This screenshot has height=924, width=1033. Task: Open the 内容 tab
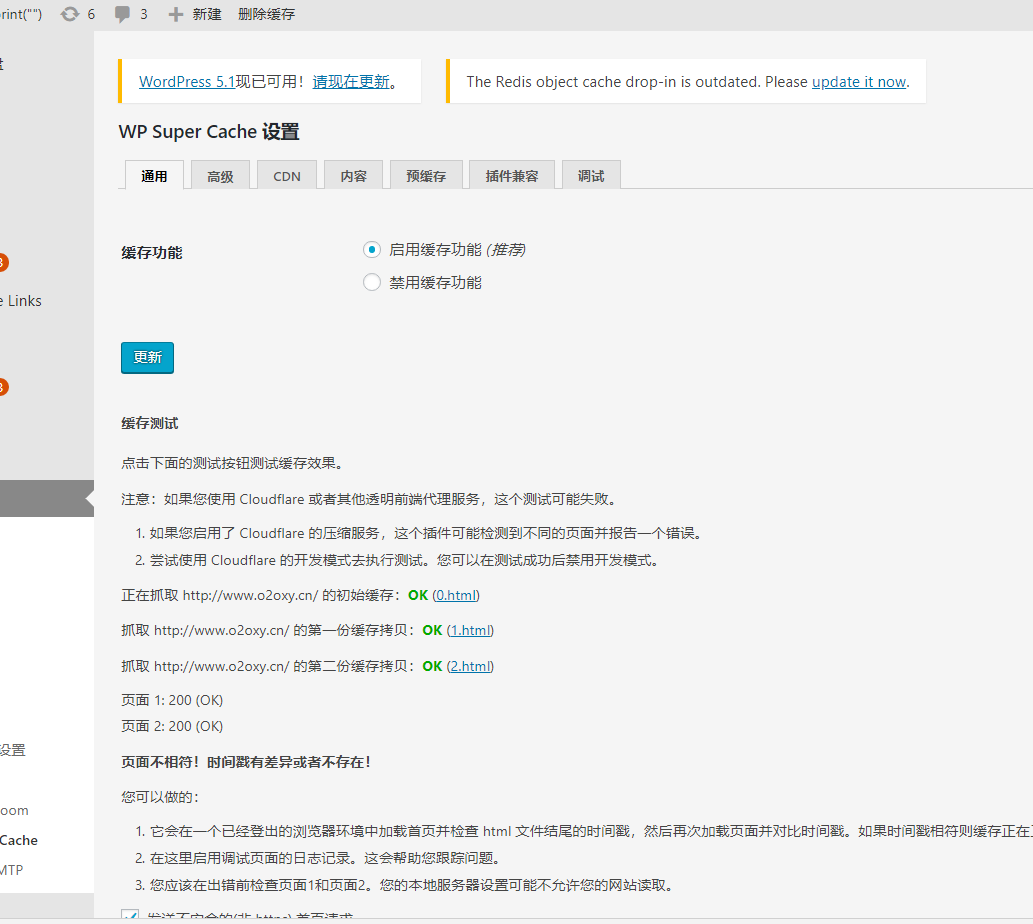coord(353,176)
